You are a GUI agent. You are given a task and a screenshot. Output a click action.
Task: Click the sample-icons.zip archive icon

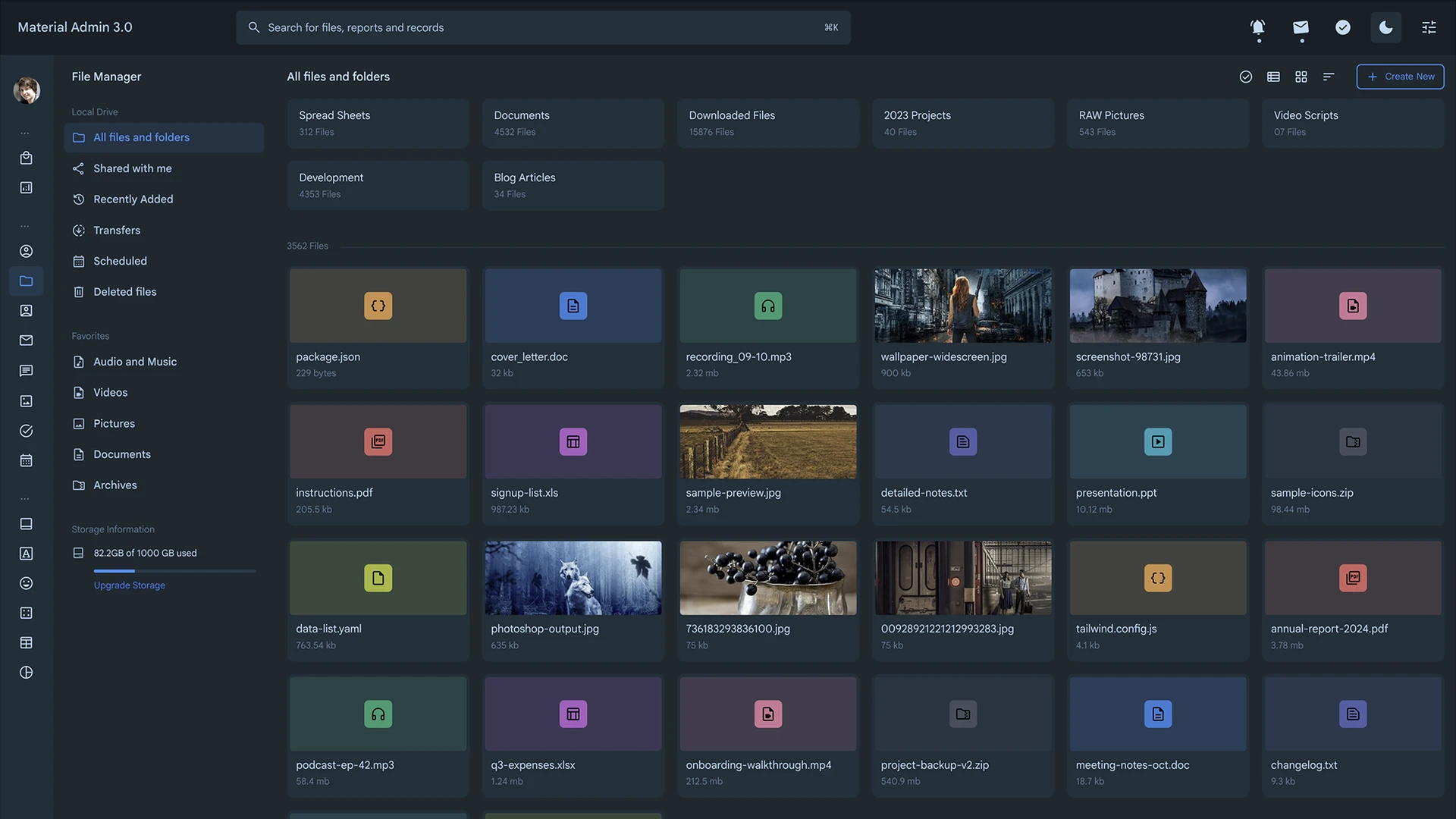tap(1352, 441)
